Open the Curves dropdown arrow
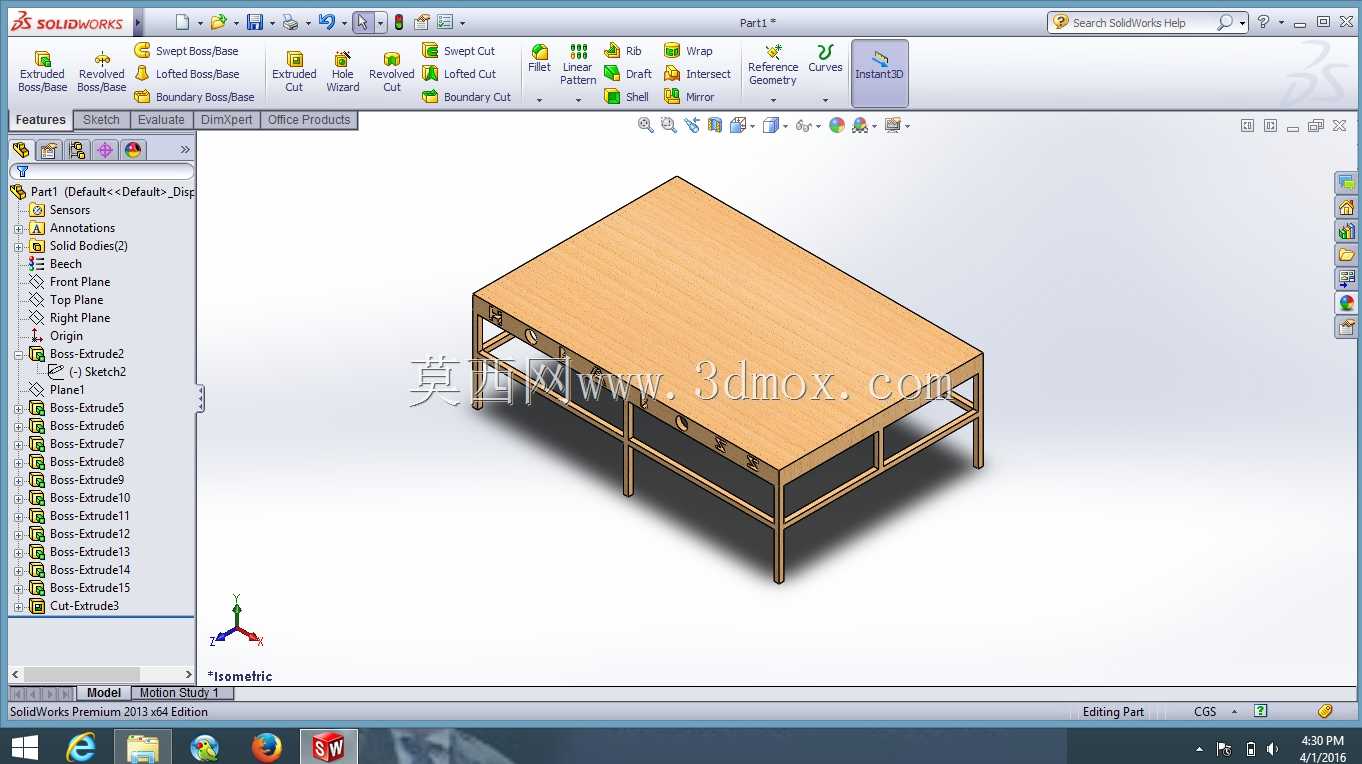1362x764 pixels. [825, 100]
